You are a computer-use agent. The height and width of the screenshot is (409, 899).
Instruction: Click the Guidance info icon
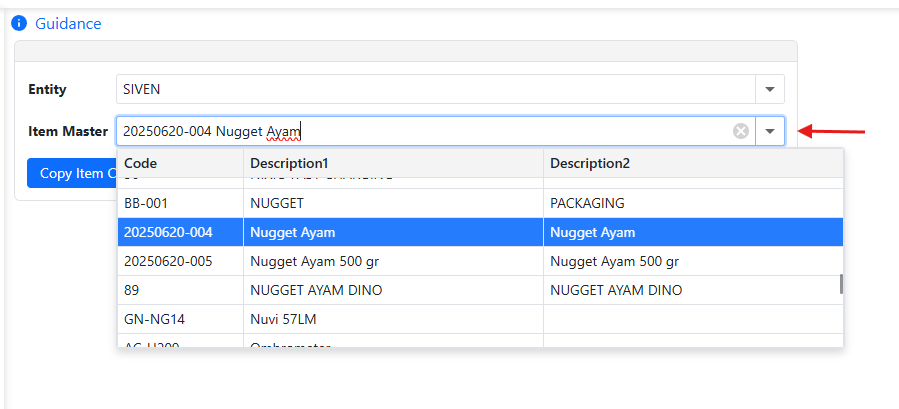click(x=19, y=24)
